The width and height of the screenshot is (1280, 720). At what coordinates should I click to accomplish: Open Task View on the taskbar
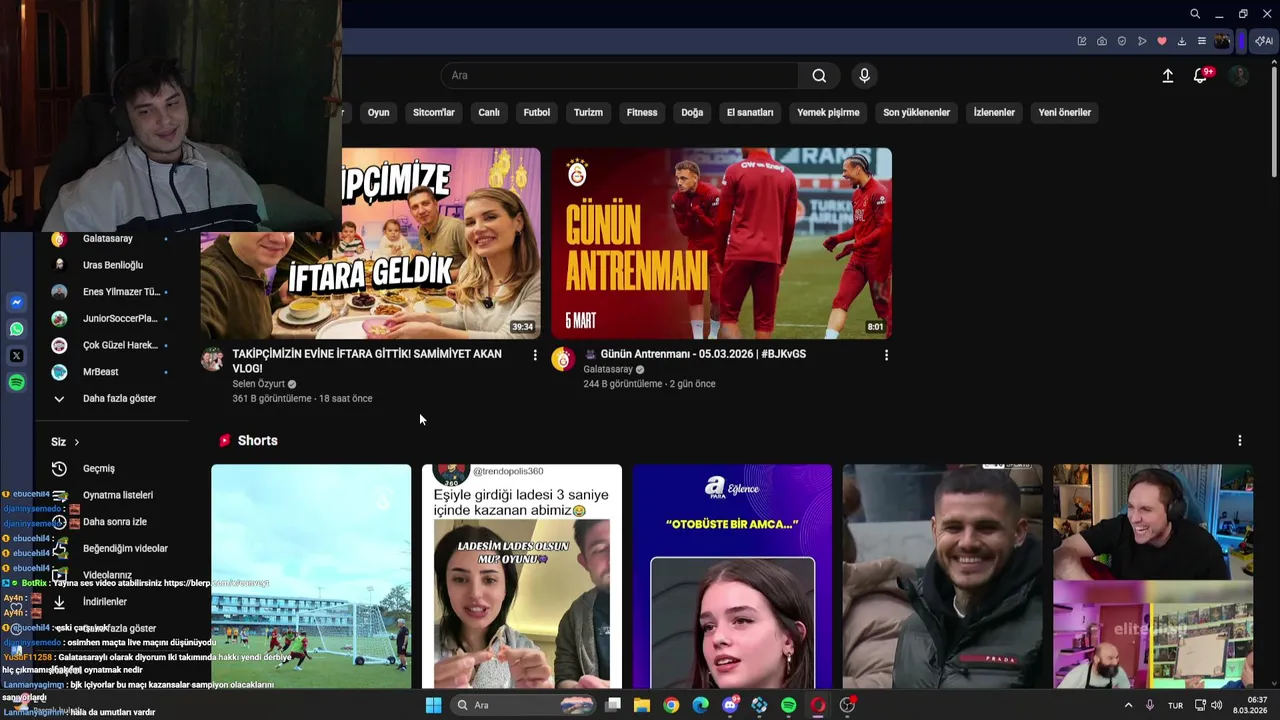pyautogui.click(x=613, y=705)
